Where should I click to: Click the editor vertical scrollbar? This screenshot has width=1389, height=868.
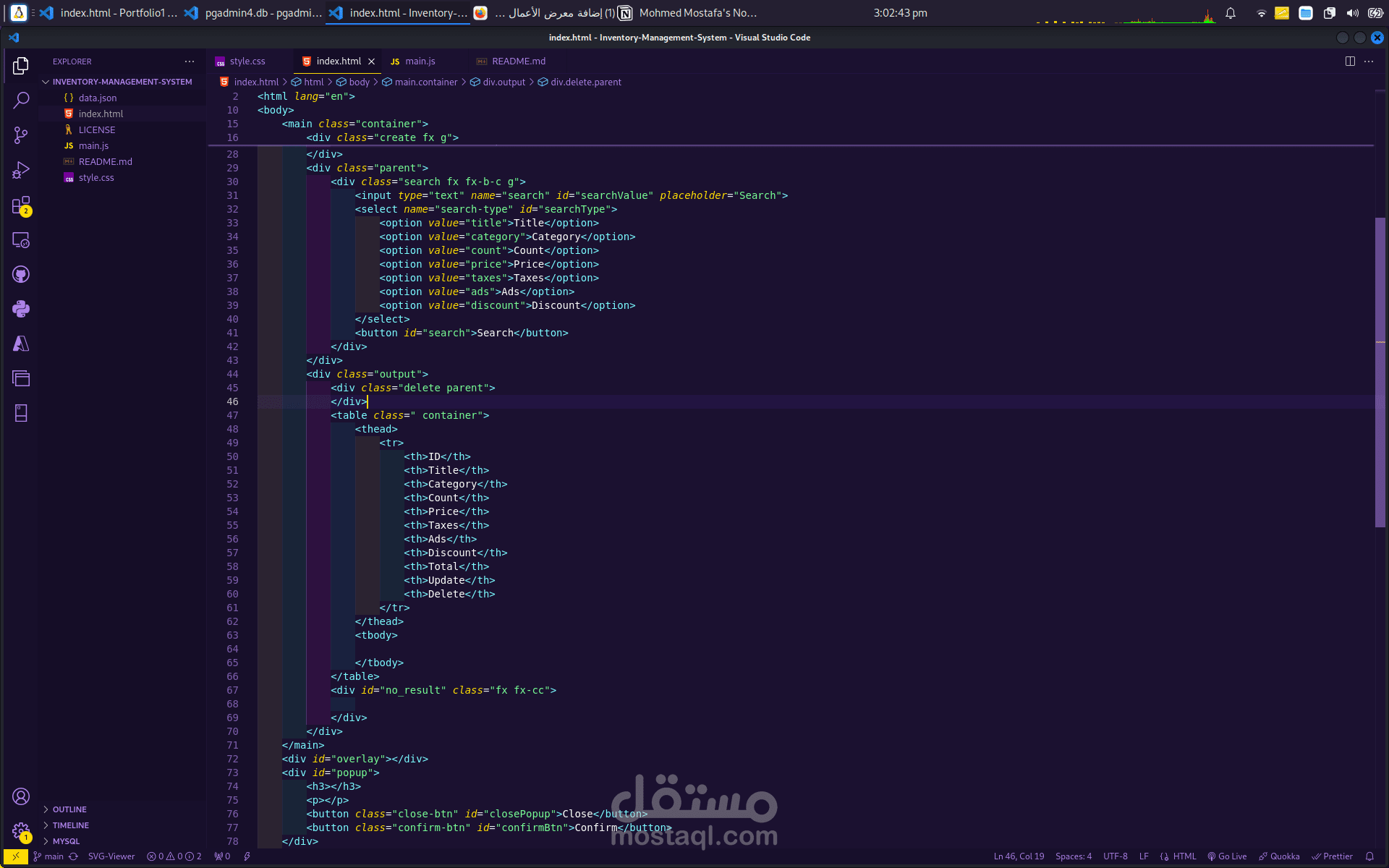pos(1380,373)
